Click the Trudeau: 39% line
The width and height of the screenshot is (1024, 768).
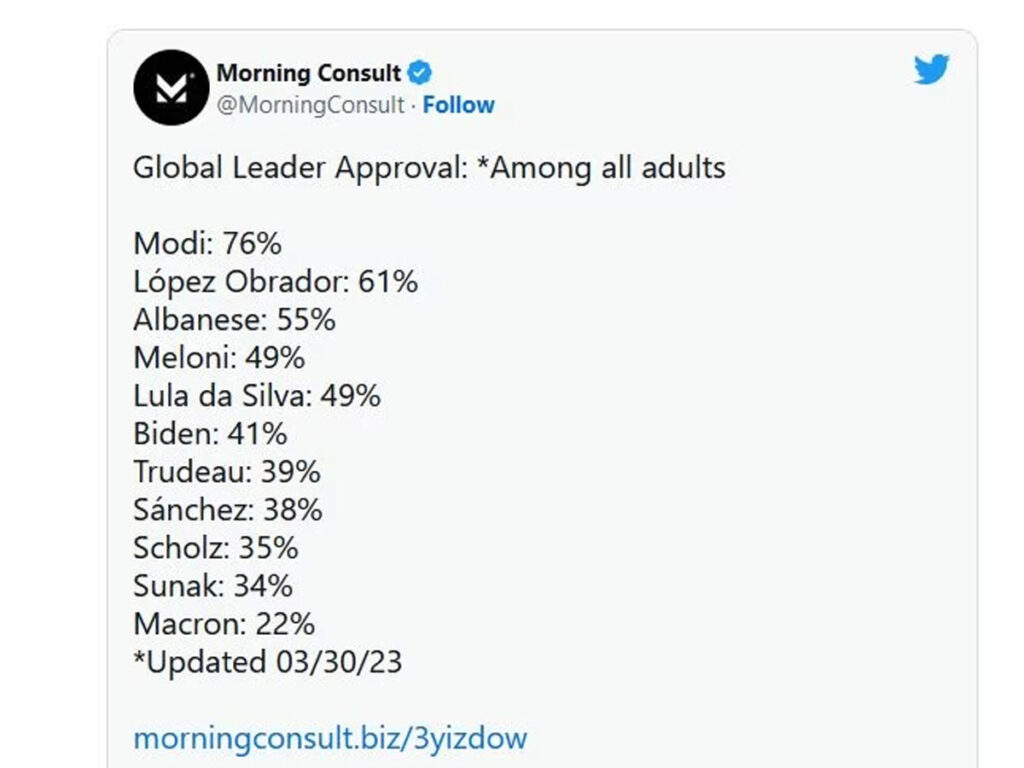(227, 472)
